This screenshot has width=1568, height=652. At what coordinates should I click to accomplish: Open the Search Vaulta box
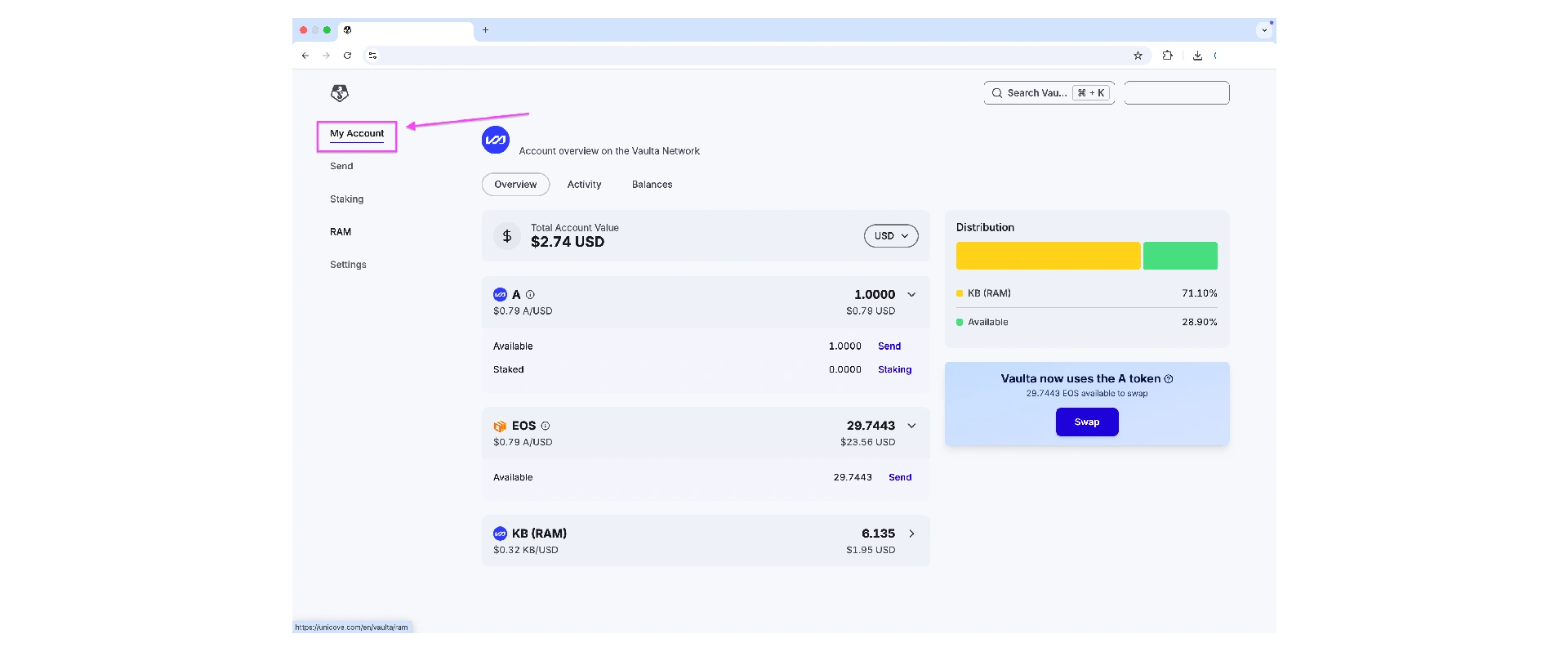click(1049, 93)
